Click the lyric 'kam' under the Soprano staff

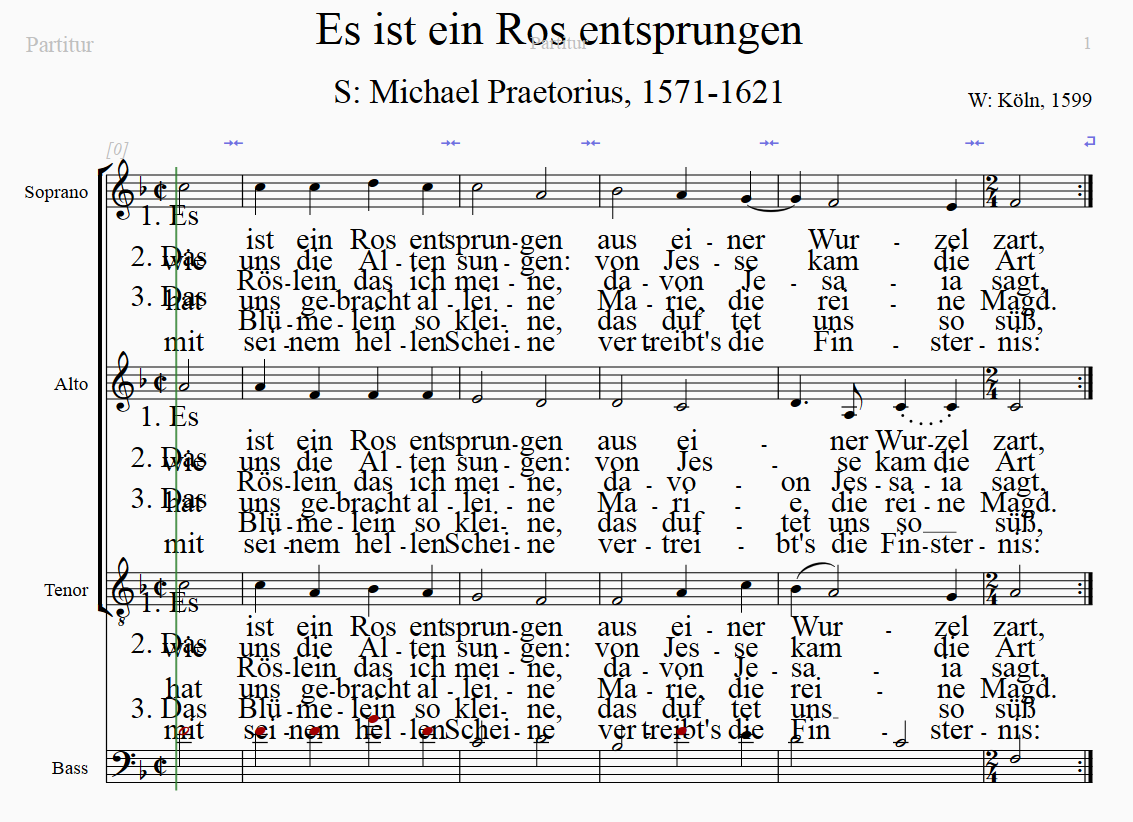pos(833,260)
